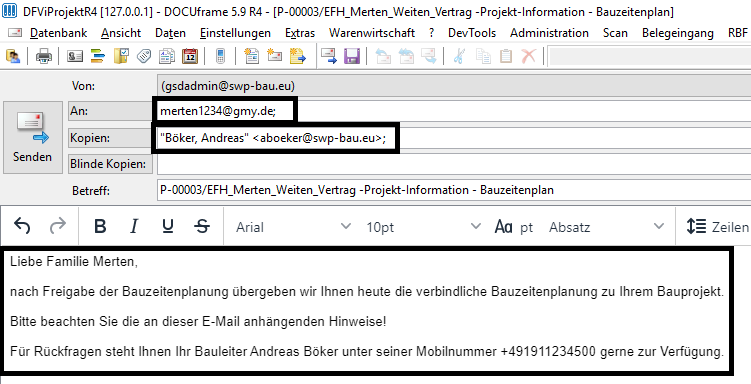Click the mobile phone toolbar icon
The height and width of the screenshot is (384, 751).
(220, 56)
